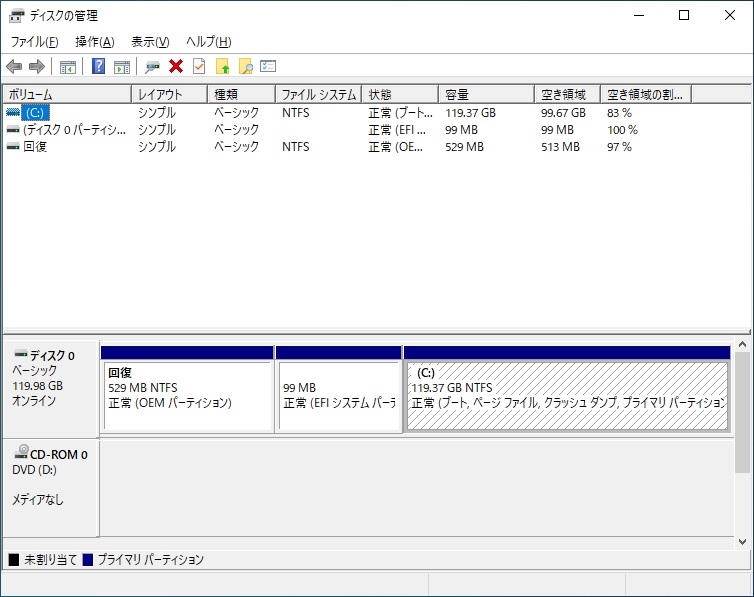Click the disk pane vertical scrollbar thumb
The image size is (754, 597).
pos(742,412)
